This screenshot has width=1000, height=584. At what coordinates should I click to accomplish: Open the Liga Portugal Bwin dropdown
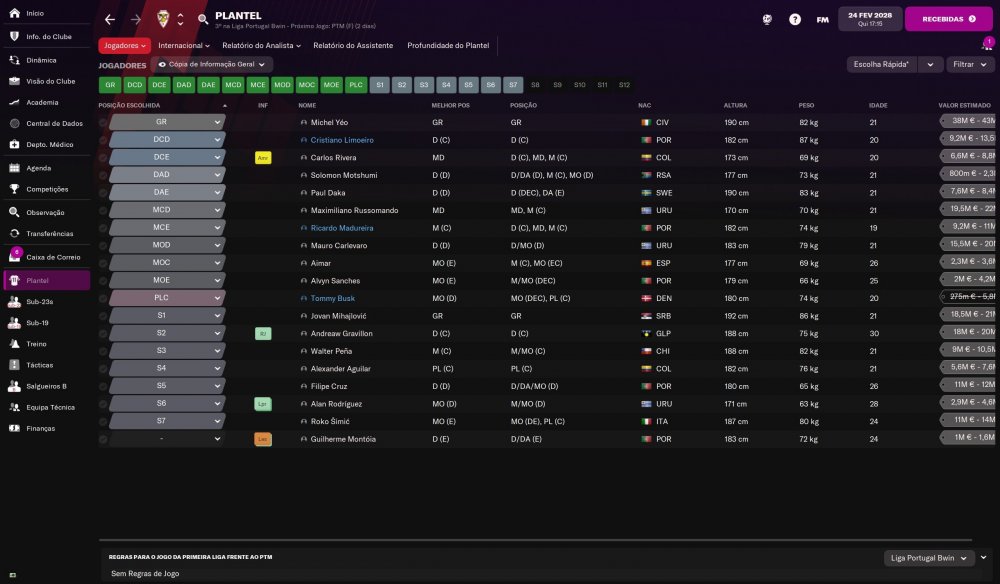[x=929, y=558]
